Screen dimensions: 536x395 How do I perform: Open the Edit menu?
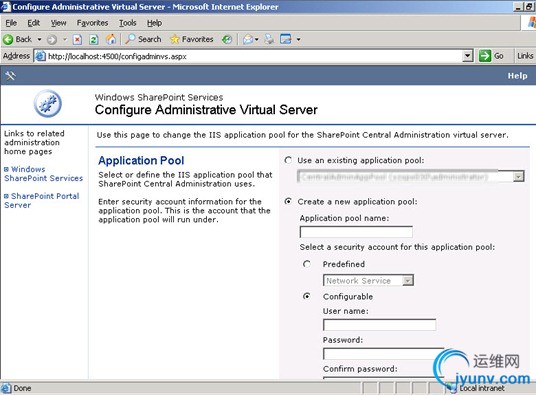click(x=34, y=23)
